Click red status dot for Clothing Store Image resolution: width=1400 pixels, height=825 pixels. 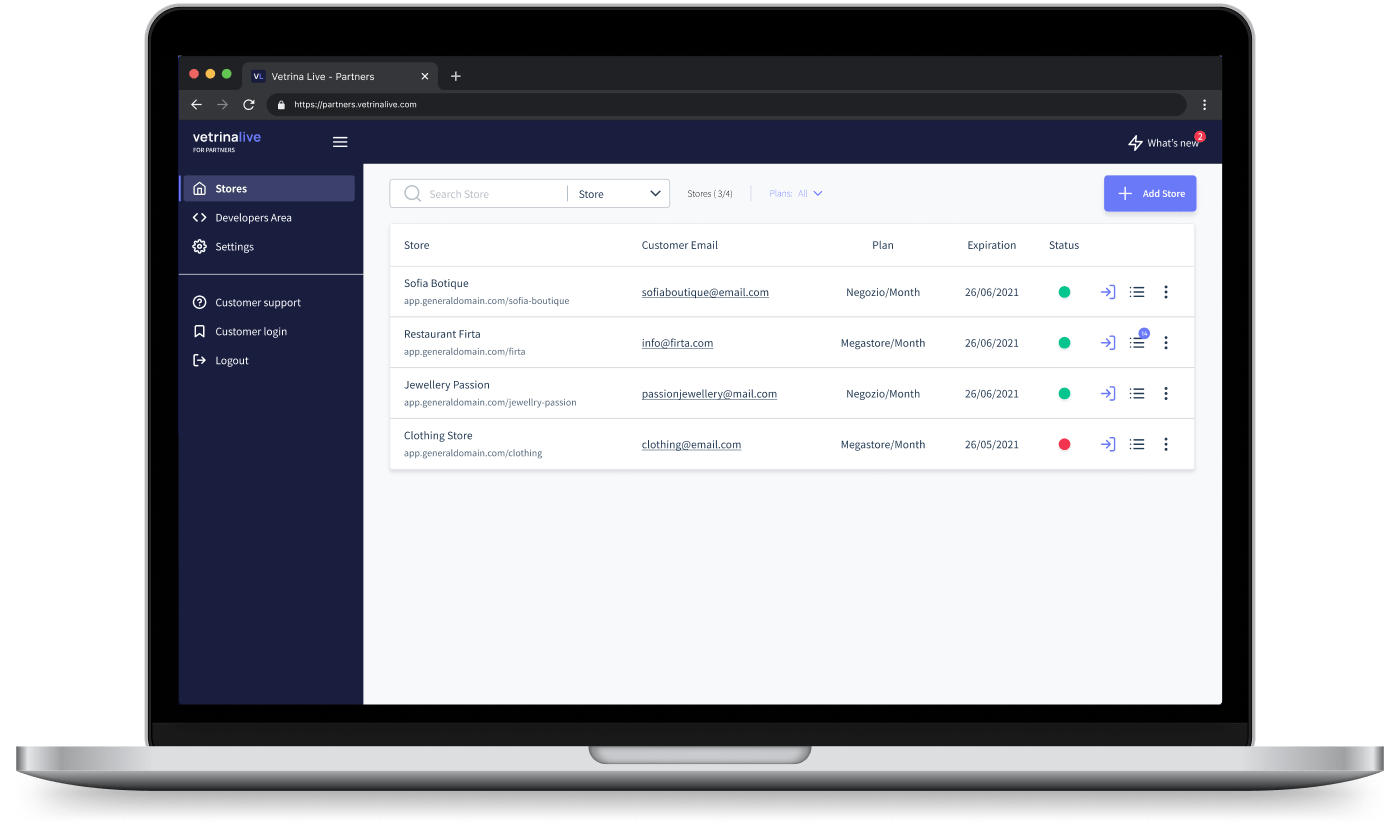(1064, 444)
